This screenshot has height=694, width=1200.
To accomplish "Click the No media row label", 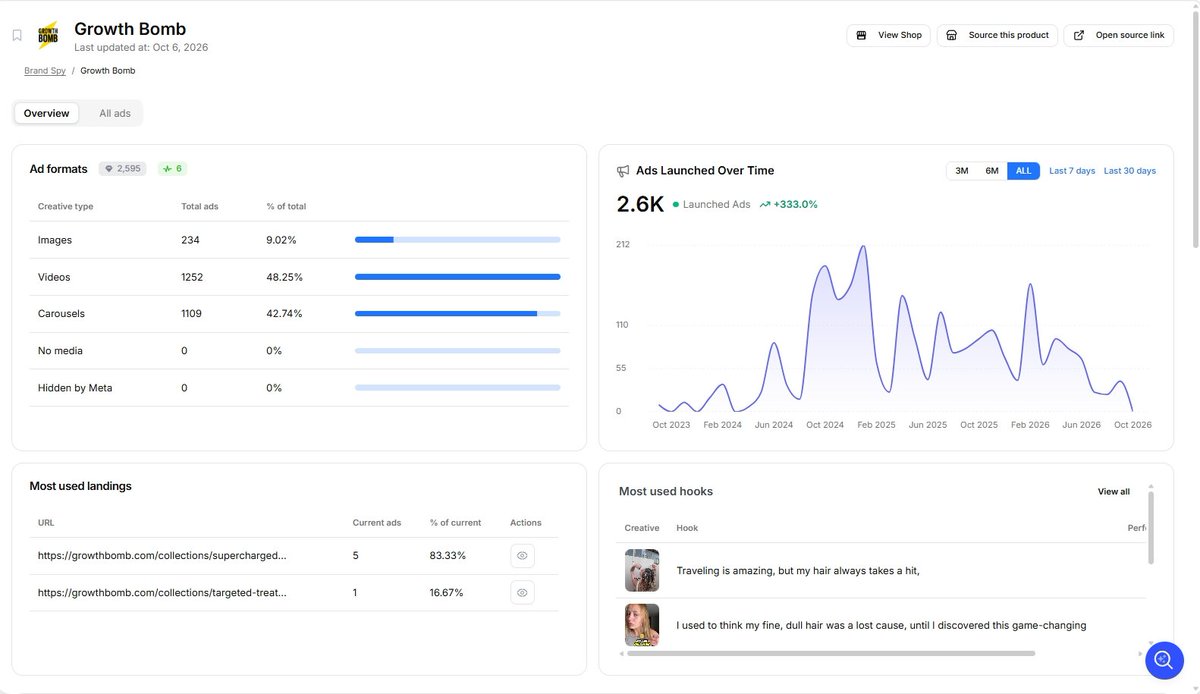I will [x=60, y=351].
